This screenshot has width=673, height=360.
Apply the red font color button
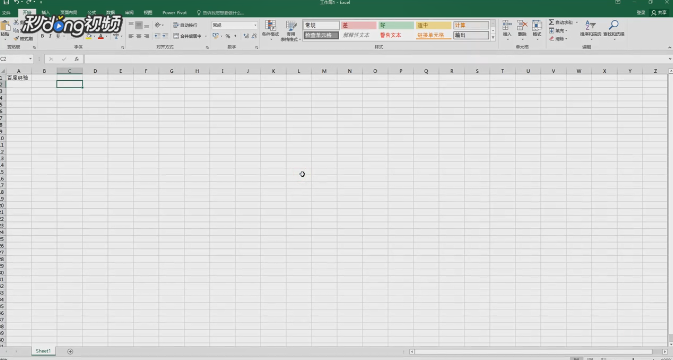(x=101, y=36)
